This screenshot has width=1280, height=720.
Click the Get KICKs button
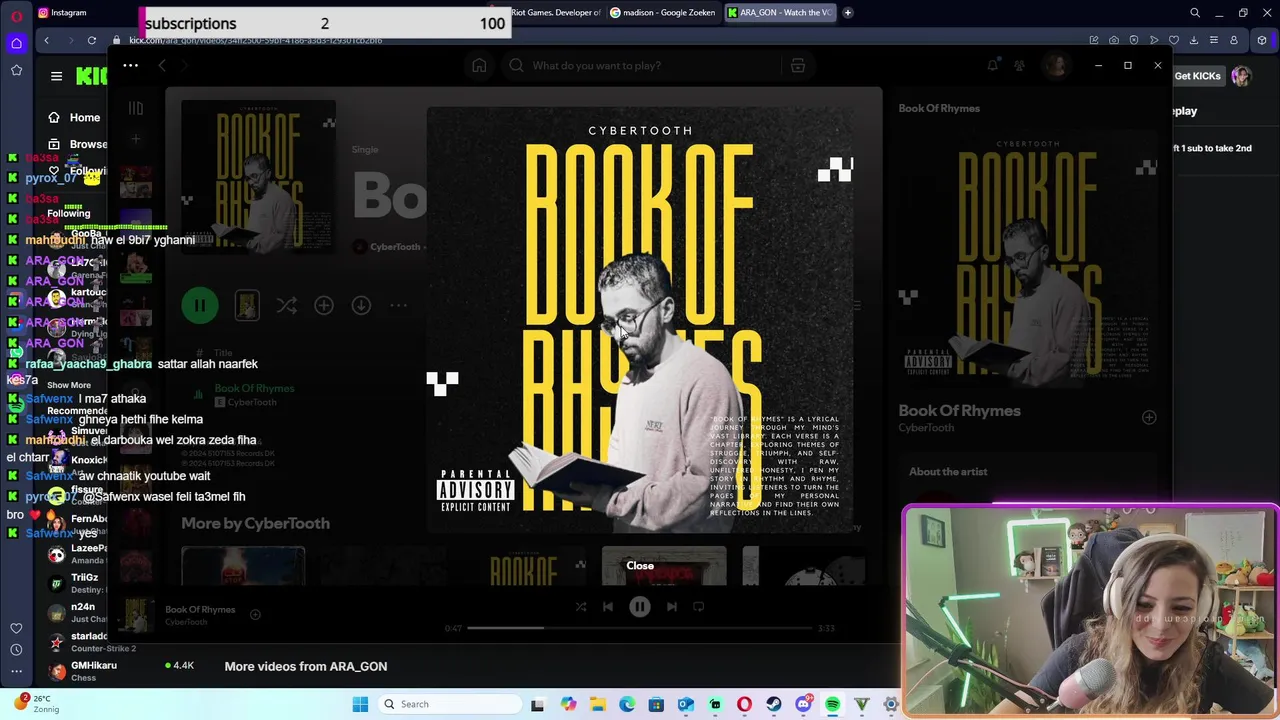[x=1197, y=76]
